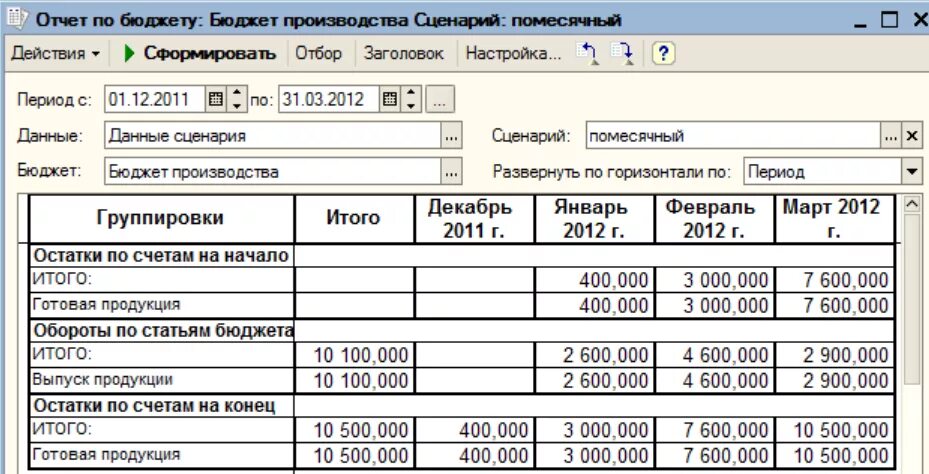Click the start date spinner arrows
The image size is (929, 474).
click(x=236, y=100)
